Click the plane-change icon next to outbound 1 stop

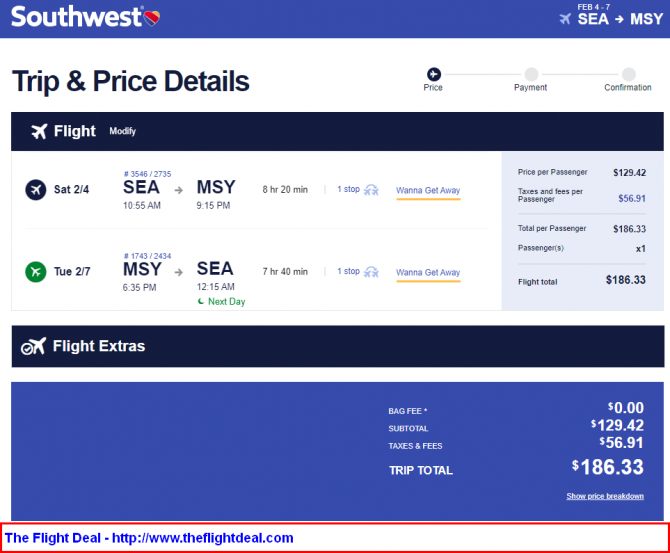(371, 190)
